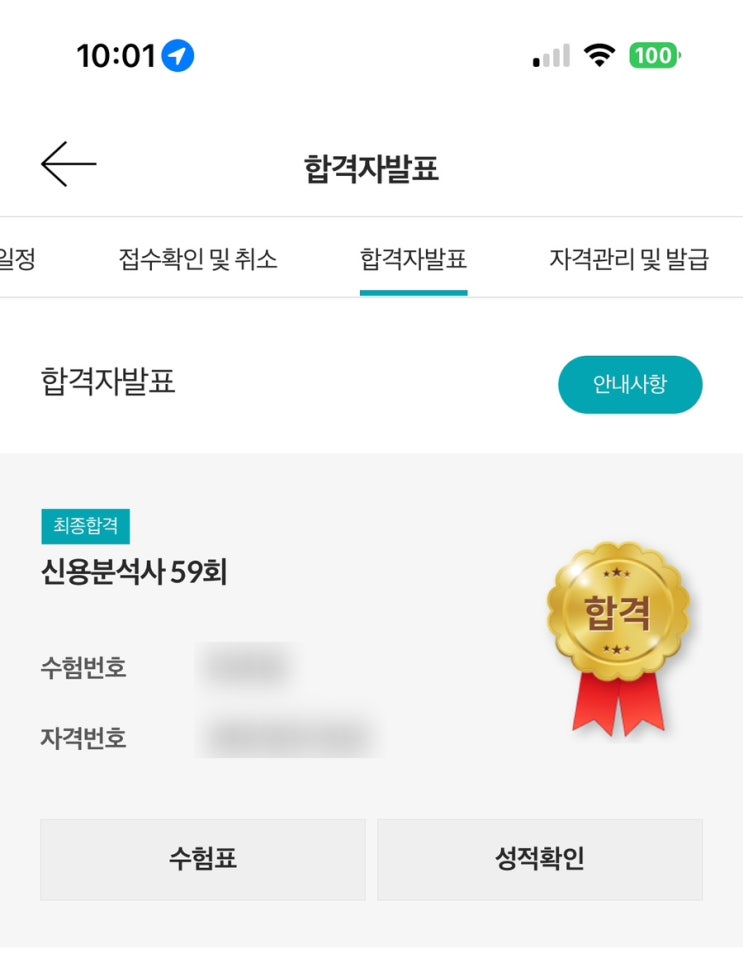Tap the green battery indicator
This screenshot has height=968, width=743.
655,56
